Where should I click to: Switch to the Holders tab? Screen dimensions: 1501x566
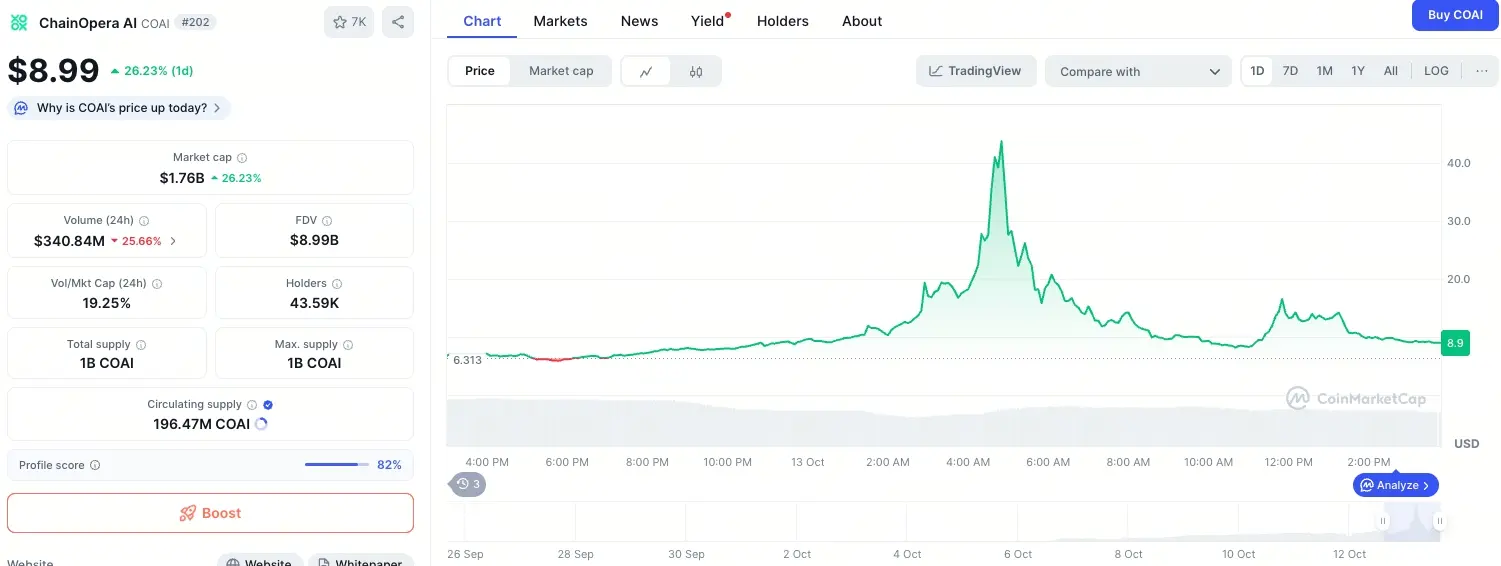click(x=783, y=21)
